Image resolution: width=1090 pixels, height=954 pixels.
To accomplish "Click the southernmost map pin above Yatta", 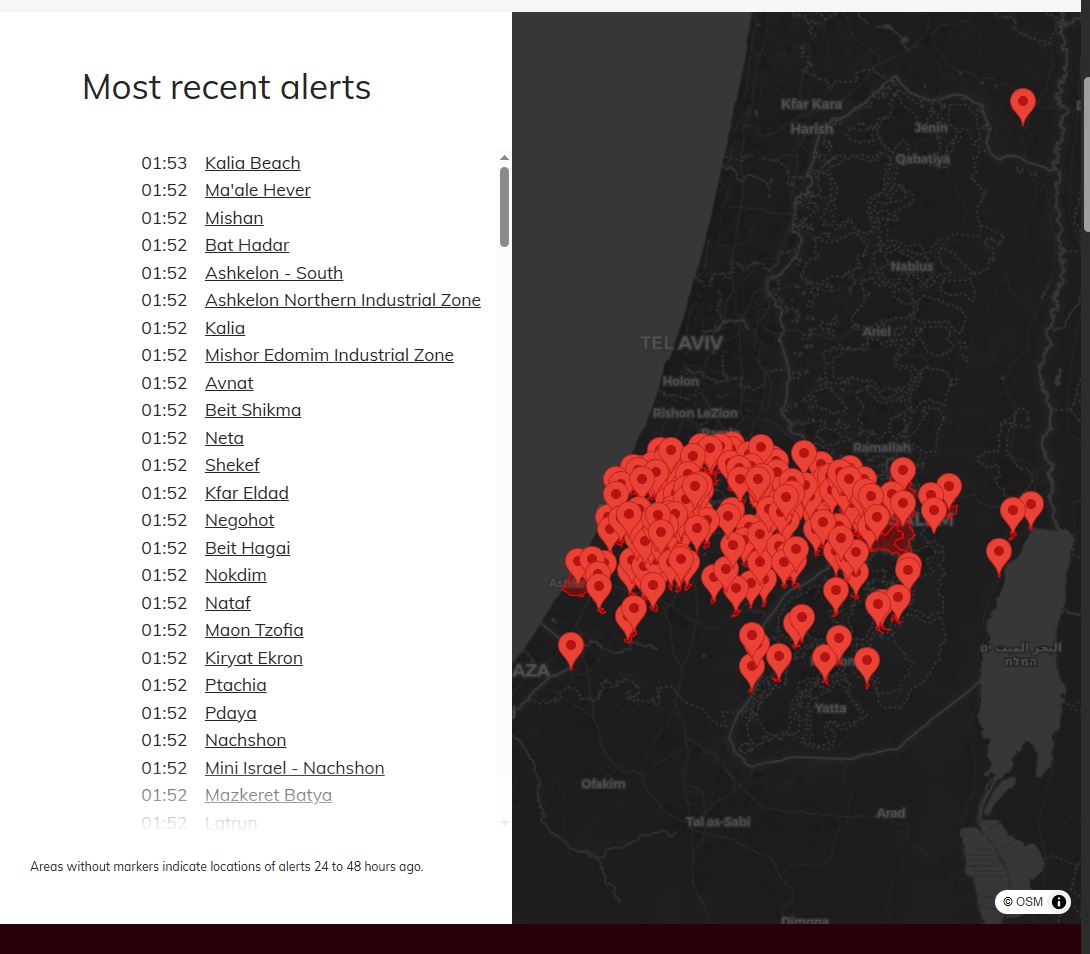I will 751,672.
